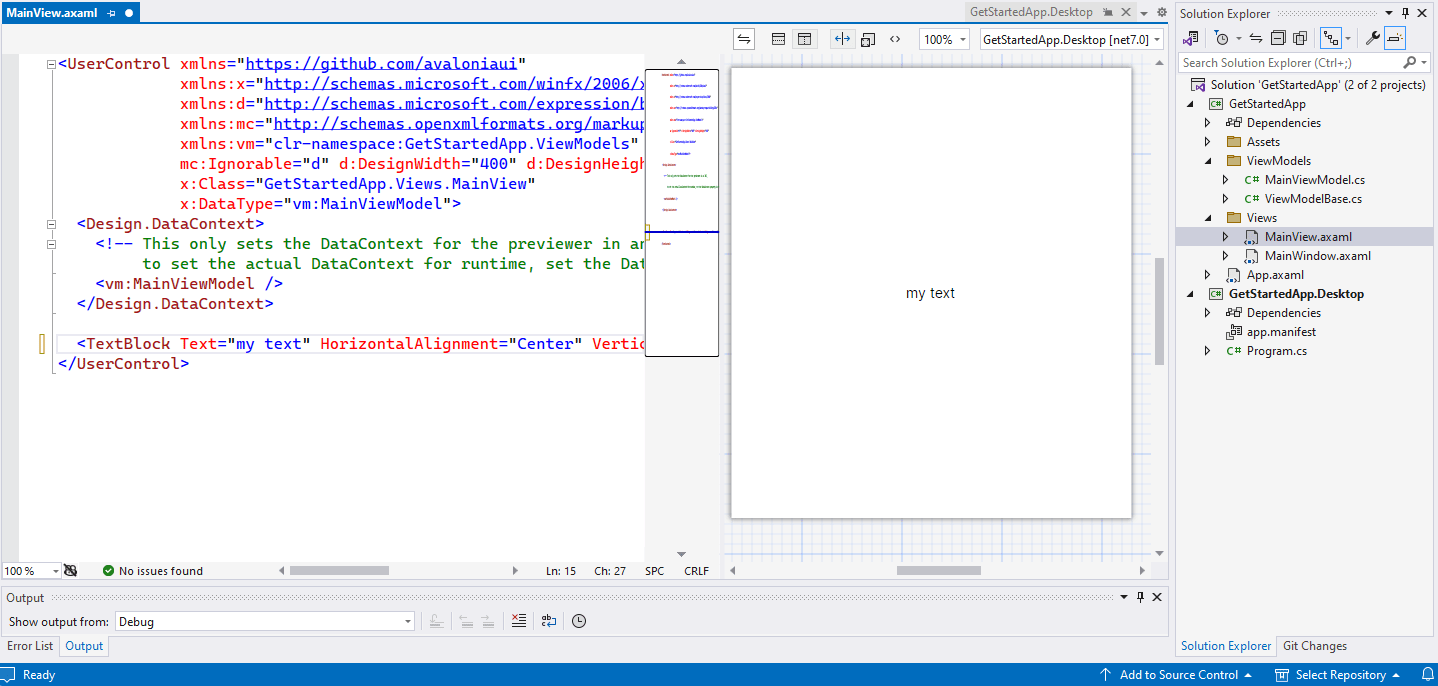Screen dimensions: 1438x686
Task: Click the Search Solution Explorer field
Action: [1290, 62]
